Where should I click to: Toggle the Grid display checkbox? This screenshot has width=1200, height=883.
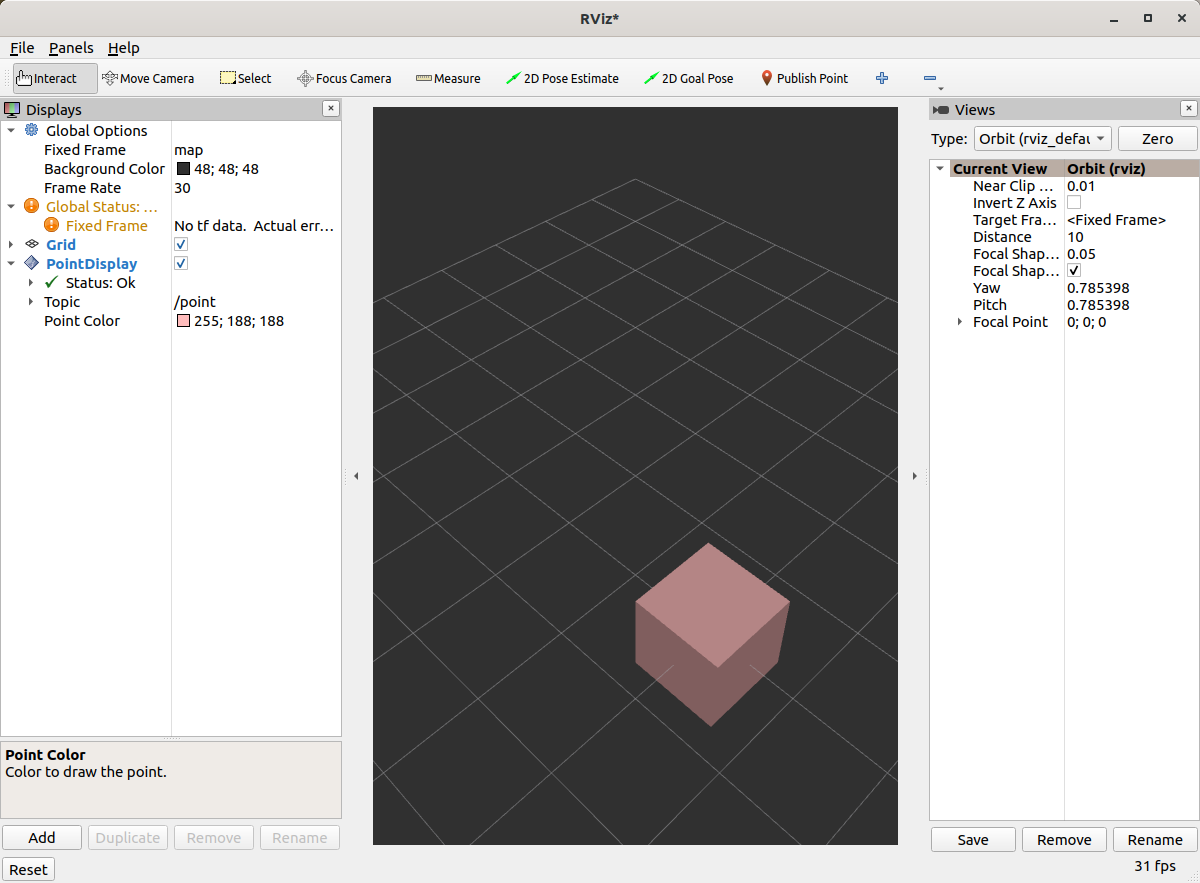(x=181, y=244)
